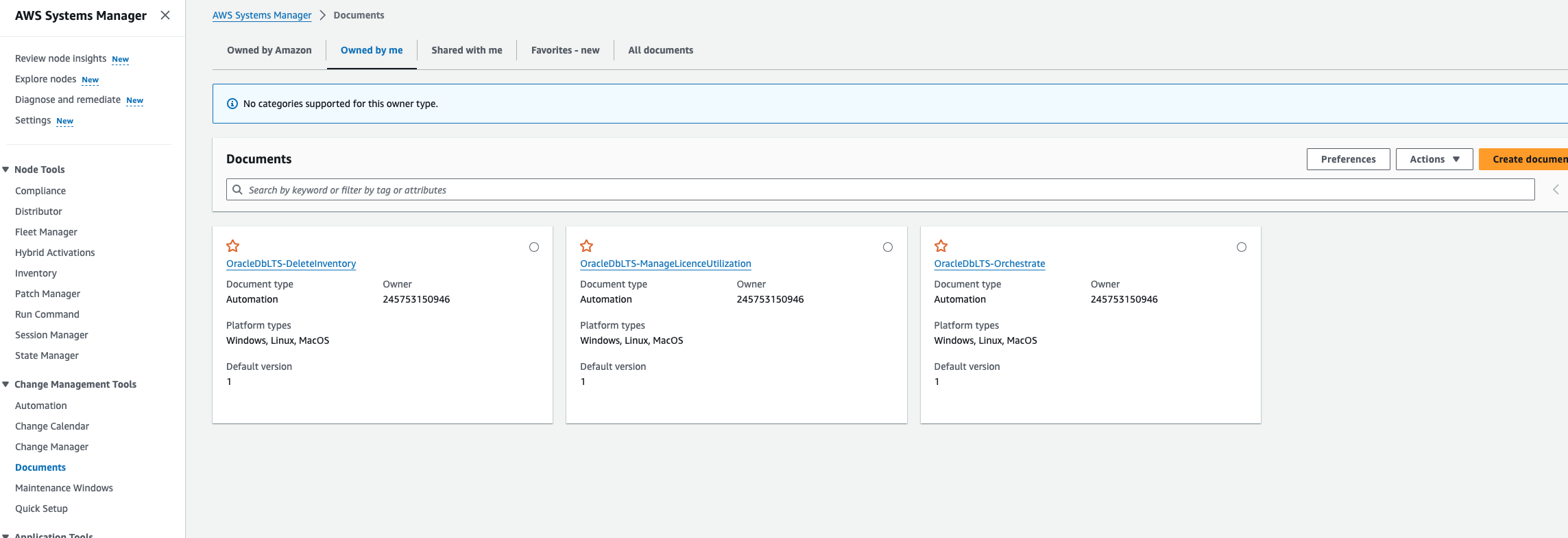Click the search magnifier icon

click(237, 189)
